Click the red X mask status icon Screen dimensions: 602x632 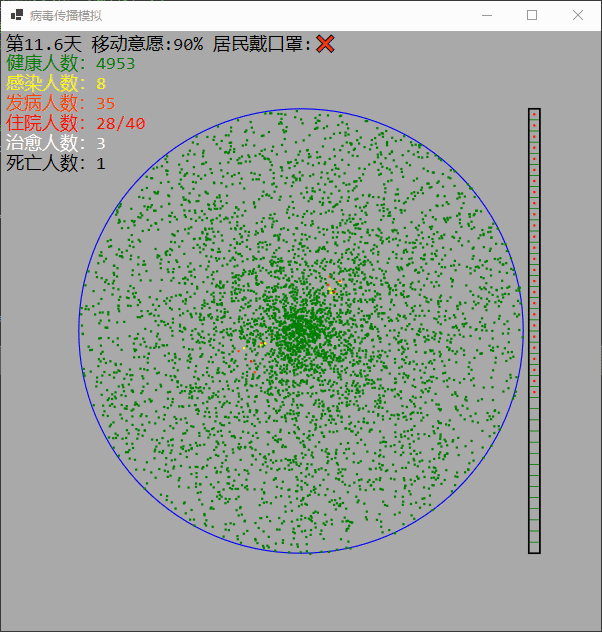pos(325,44)
